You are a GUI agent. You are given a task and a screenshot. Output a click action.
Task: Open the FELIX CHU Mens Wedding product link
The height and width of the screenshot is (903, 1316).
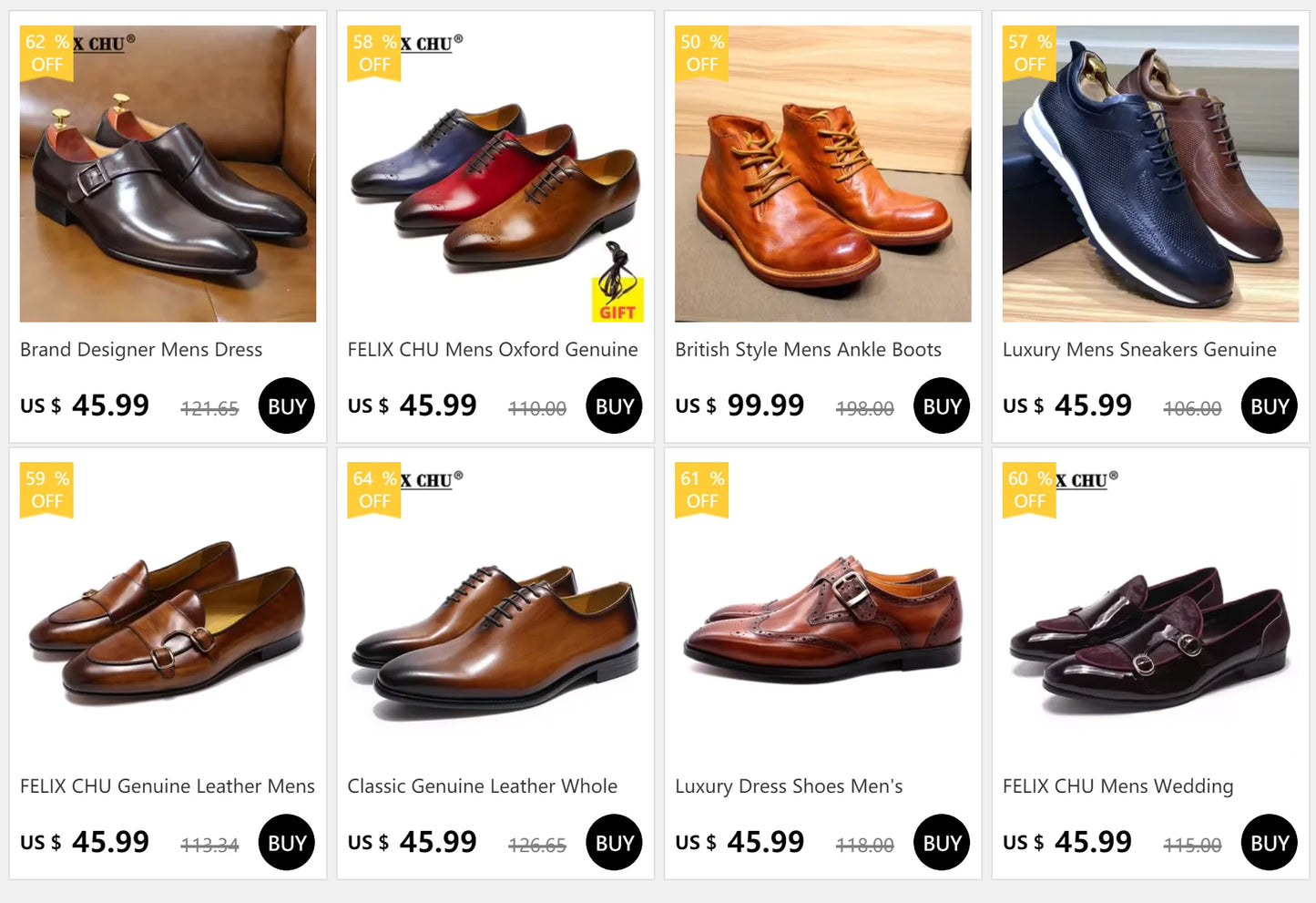point(1117,785)
